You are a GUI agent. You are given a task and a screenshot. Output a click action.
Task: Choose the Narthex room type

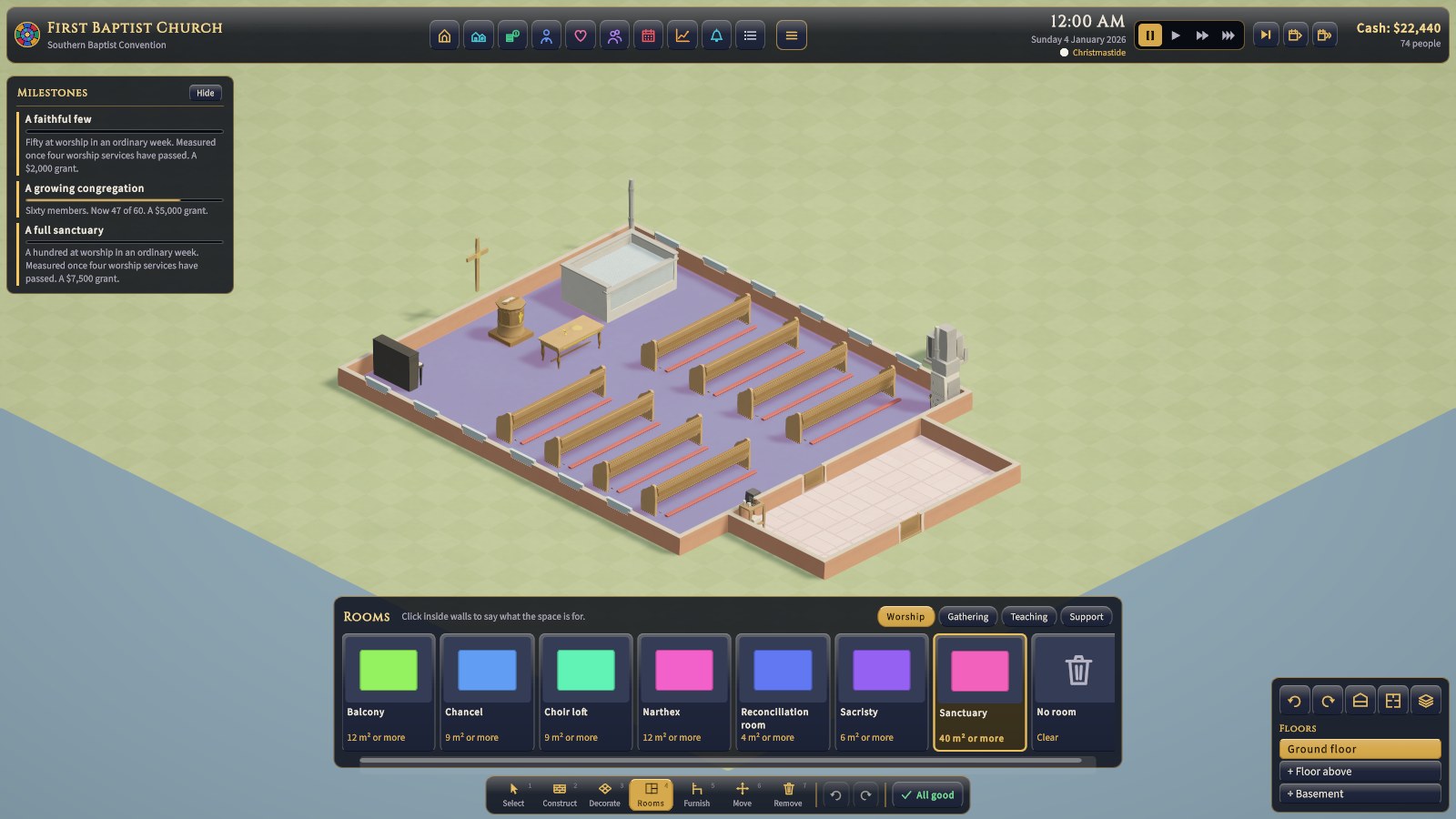(684, 692)
